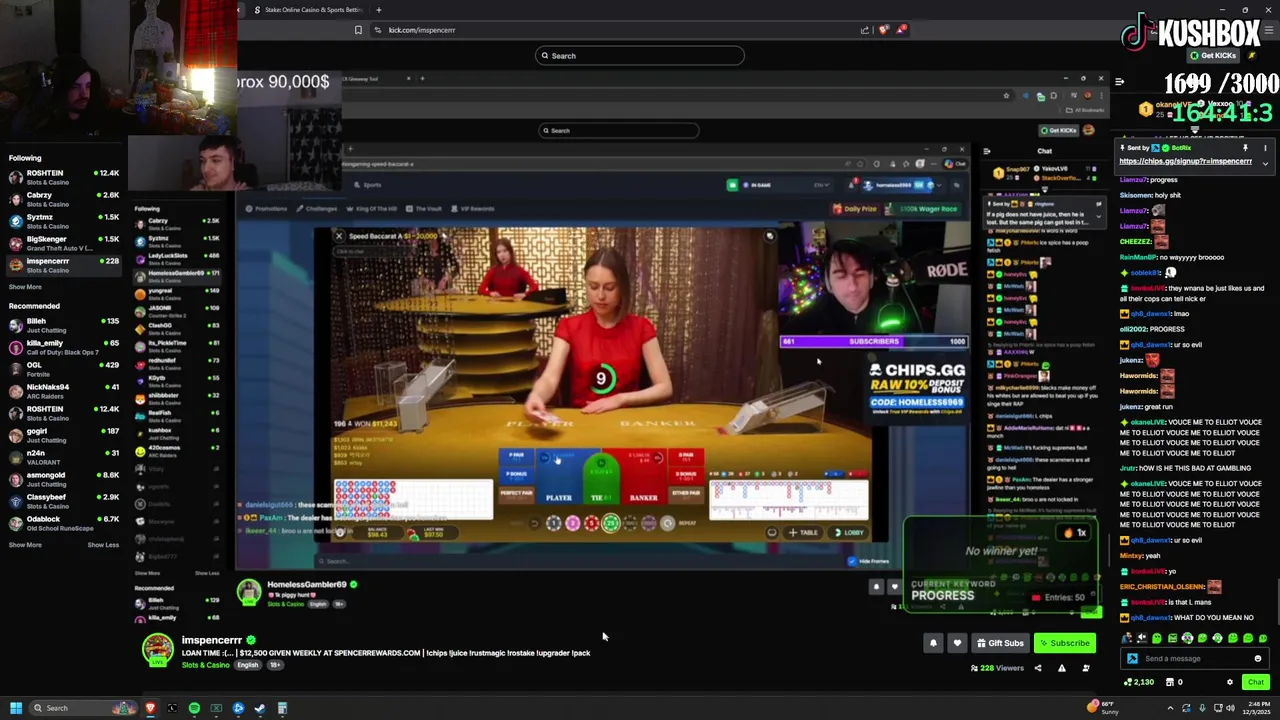Expand Recommended list with Show More

click(x=25, y=545)
